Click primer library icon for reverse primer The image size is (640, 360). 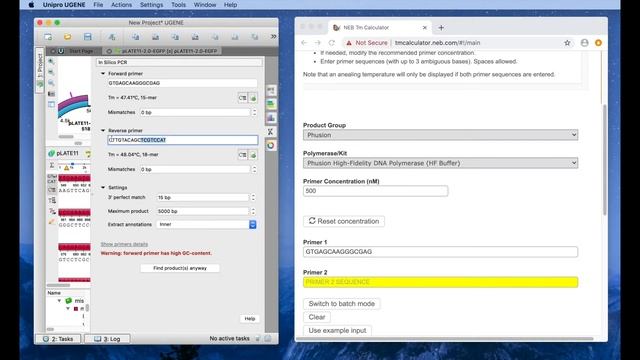point(253,155)
